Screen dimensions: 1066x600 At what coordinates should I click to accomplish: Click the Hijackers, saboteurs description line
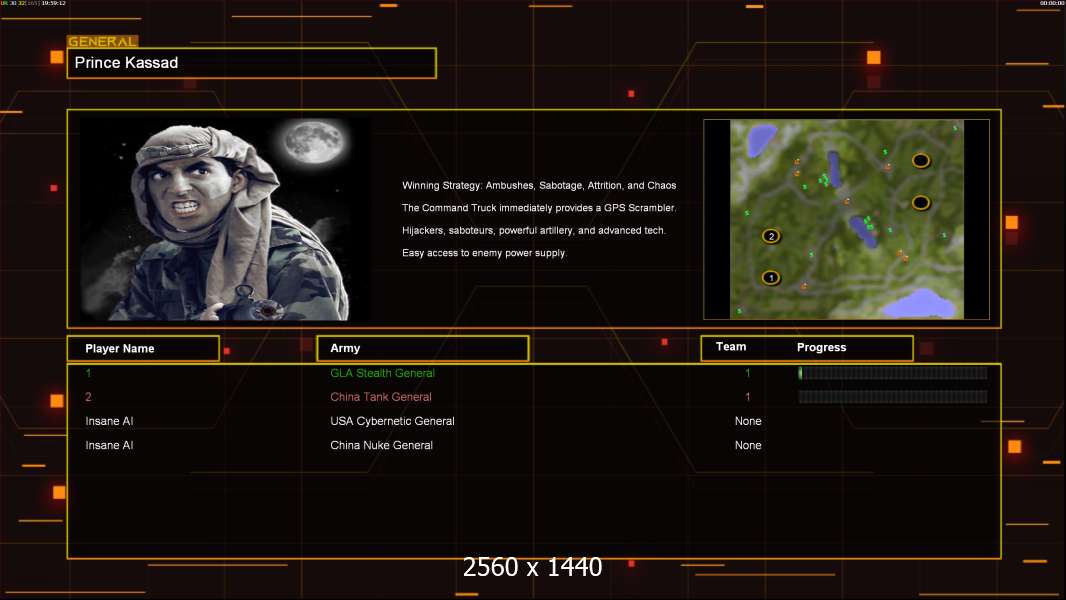pos(534,230)
